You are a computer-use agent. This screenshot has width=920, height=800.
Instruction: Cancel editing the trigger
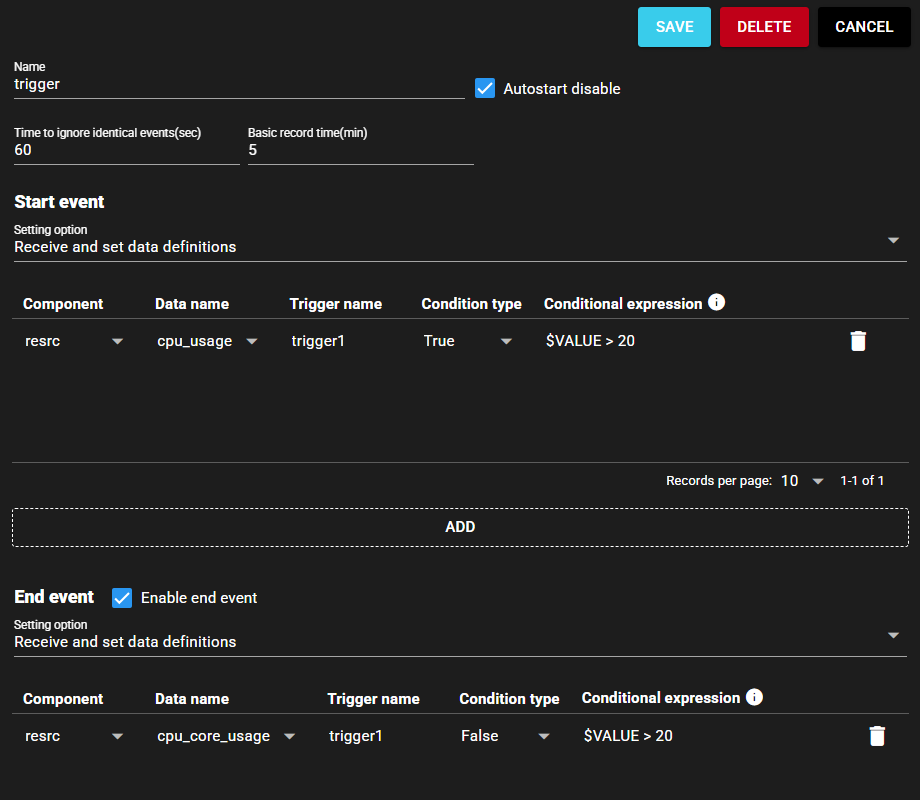pos(864,27)
